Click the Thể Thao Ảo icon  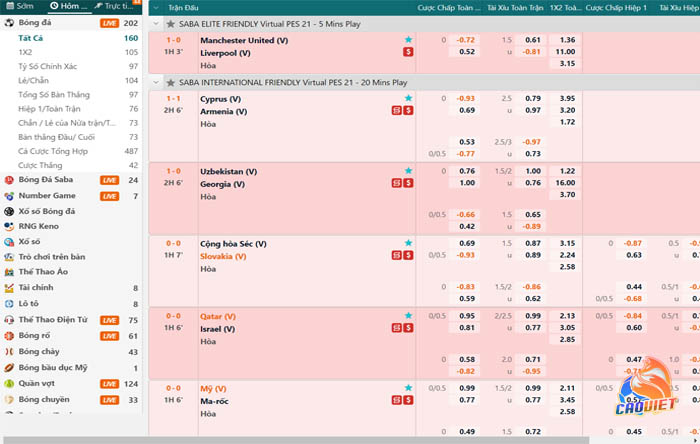click(9, 272)
